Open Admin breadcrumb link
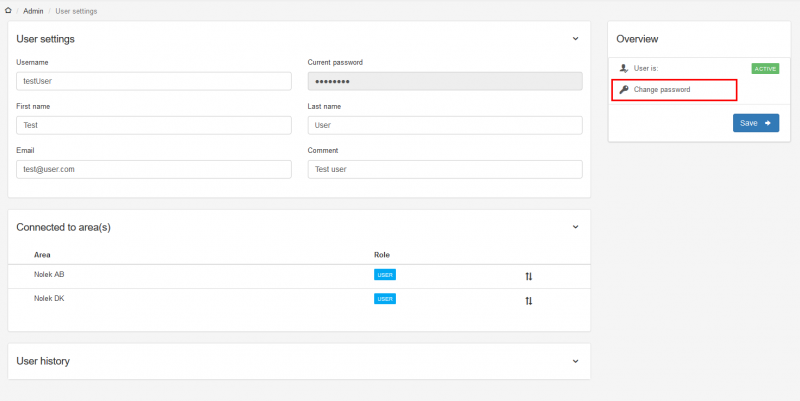The image size is (800, 401). pos(33,11)
